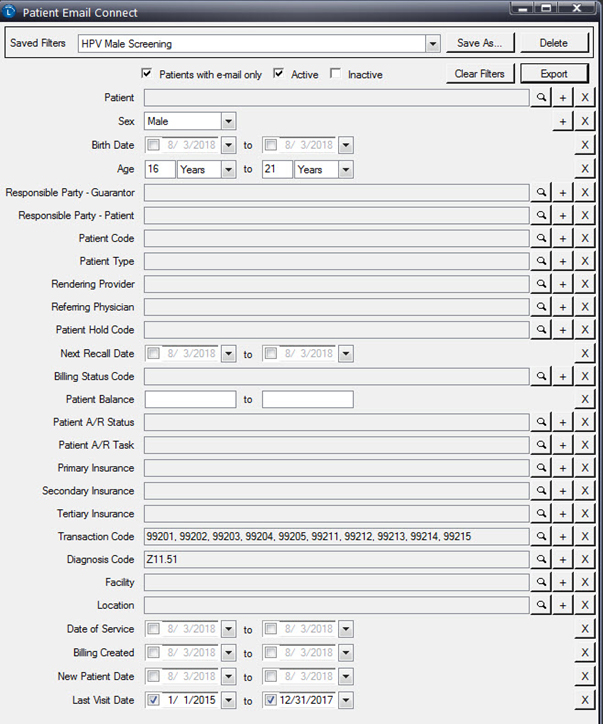The height and width of the screenshot is (724, 603).
Task: Add entry with plus in Patient row
Action: (x=562, y=97)
